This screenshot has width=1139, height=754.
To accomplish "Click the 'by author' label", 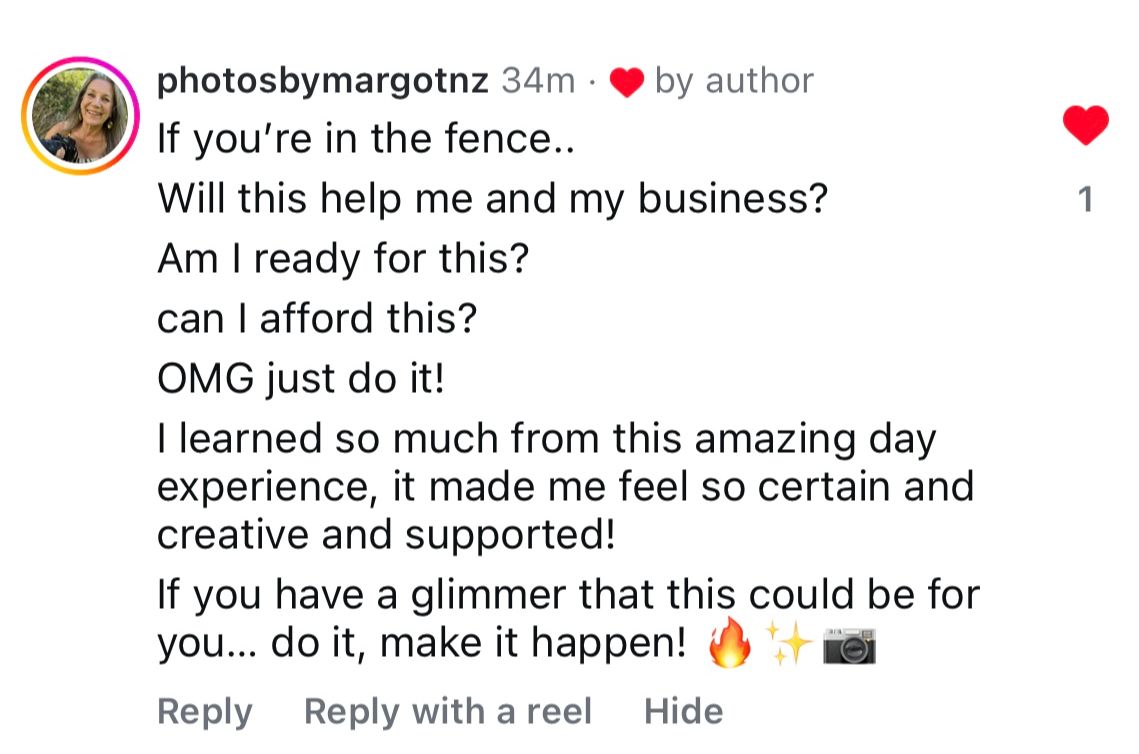I will (x=734, y=81).
